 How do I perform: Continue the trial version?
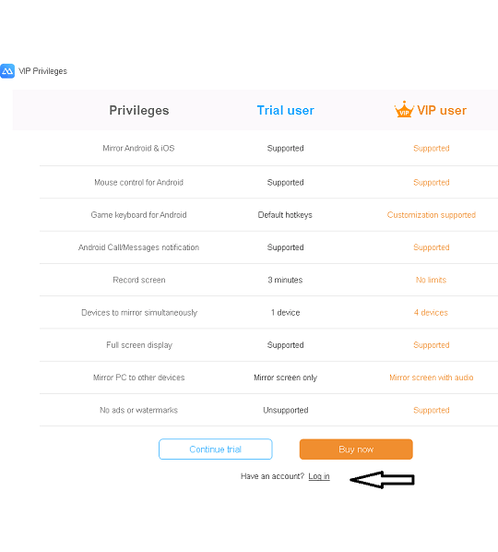tap(215, 449)
